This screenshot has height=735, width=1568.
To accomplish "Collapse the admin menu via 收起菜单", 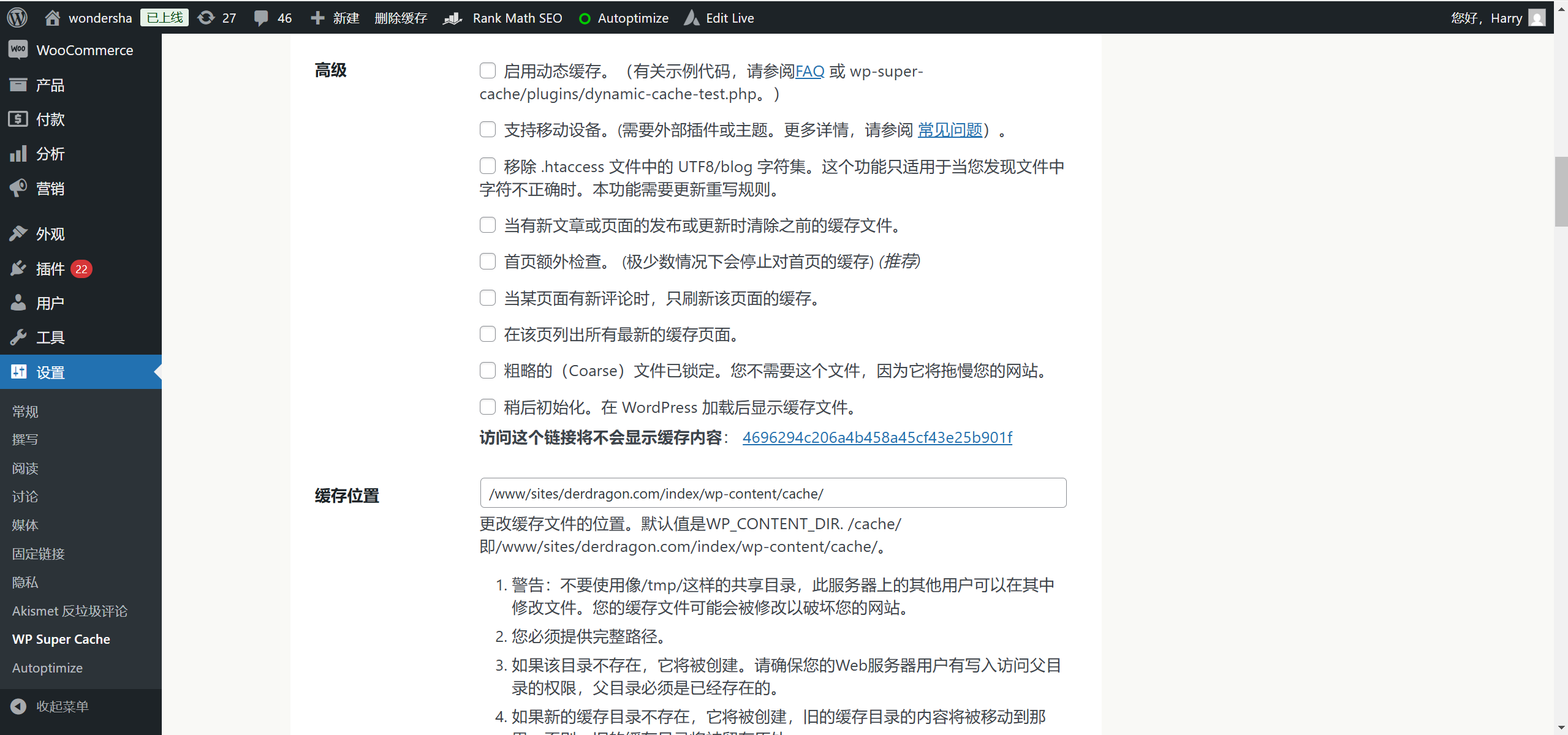I will pyautogui.click(x=62, y=706).
